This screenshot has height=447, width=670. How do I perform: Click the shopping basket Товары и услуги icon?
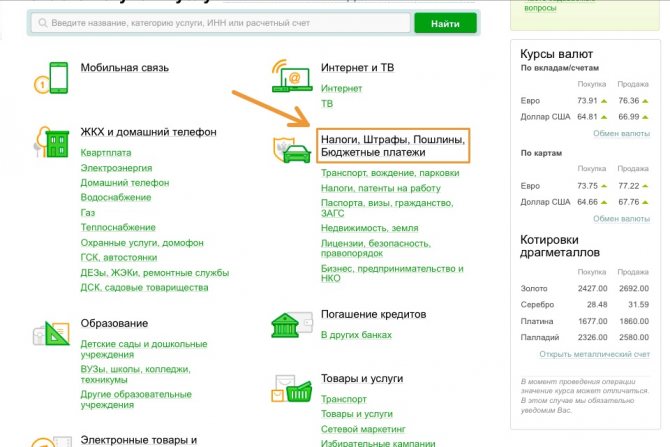[291, 388]
